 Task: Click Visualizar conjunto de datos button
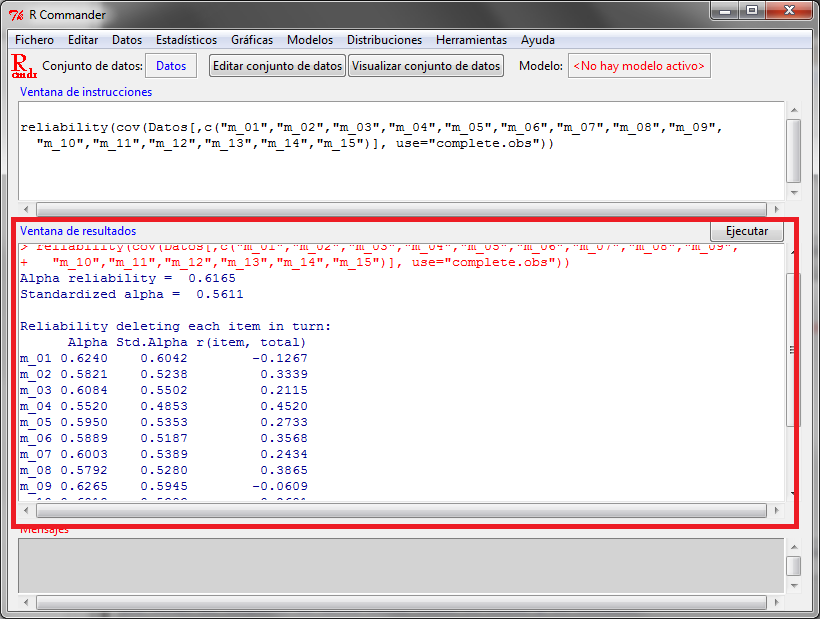(426, 66)
